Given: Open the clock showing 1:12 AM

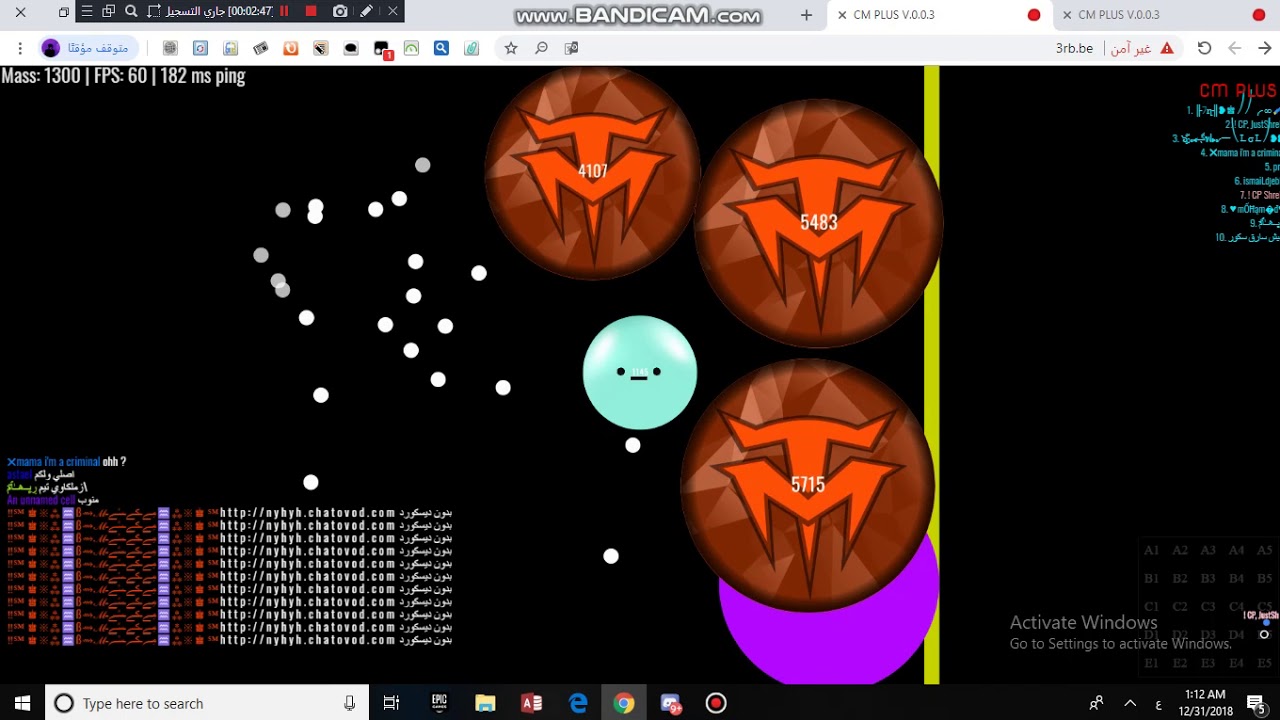Looking at the screenshot, I should click(x=1205, y=703).
